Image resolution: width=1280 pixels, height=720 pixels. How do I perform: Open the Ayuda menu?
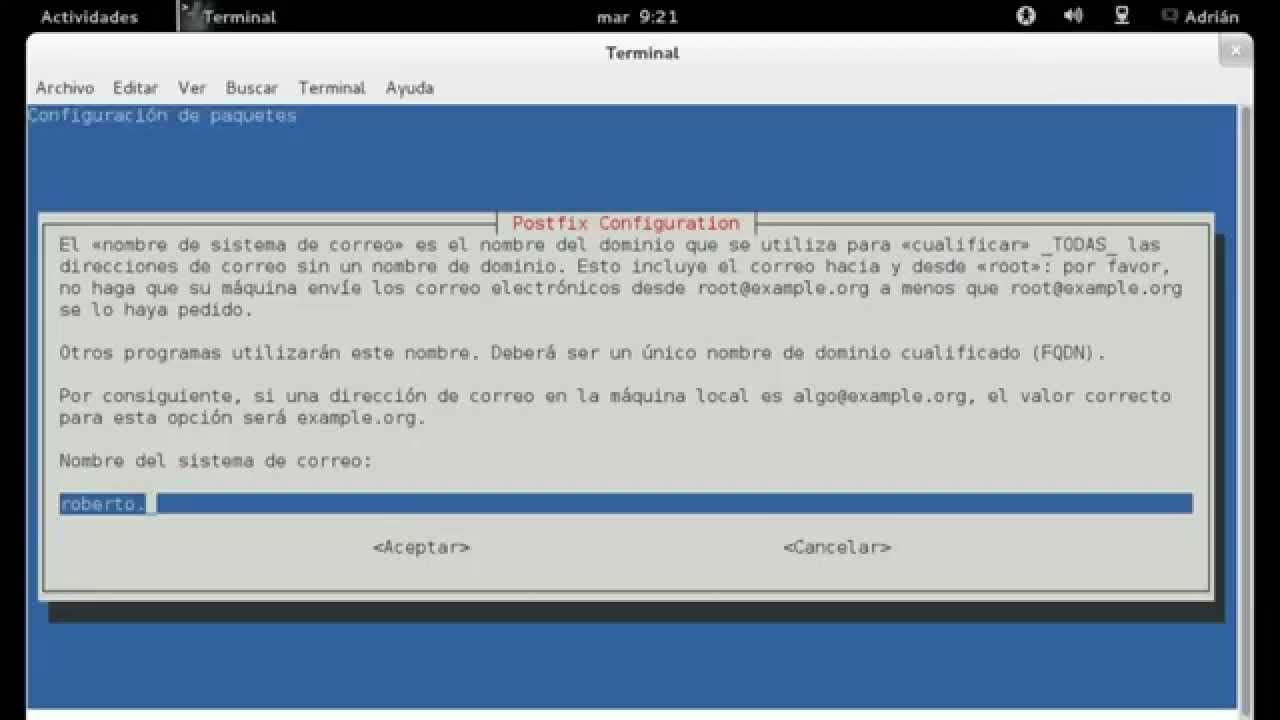[x=410, y=88]
